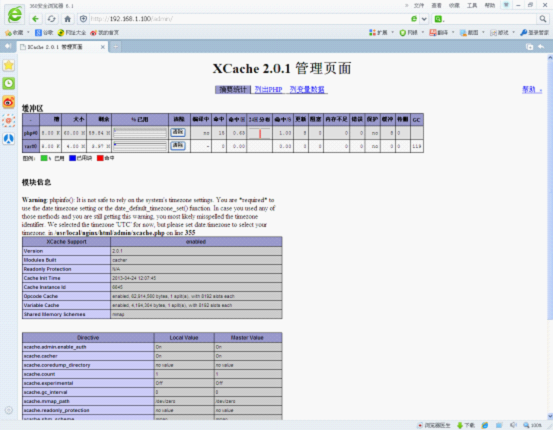
Task: Open the 扩展 extensions toolbar item
Action: [378, 33]
